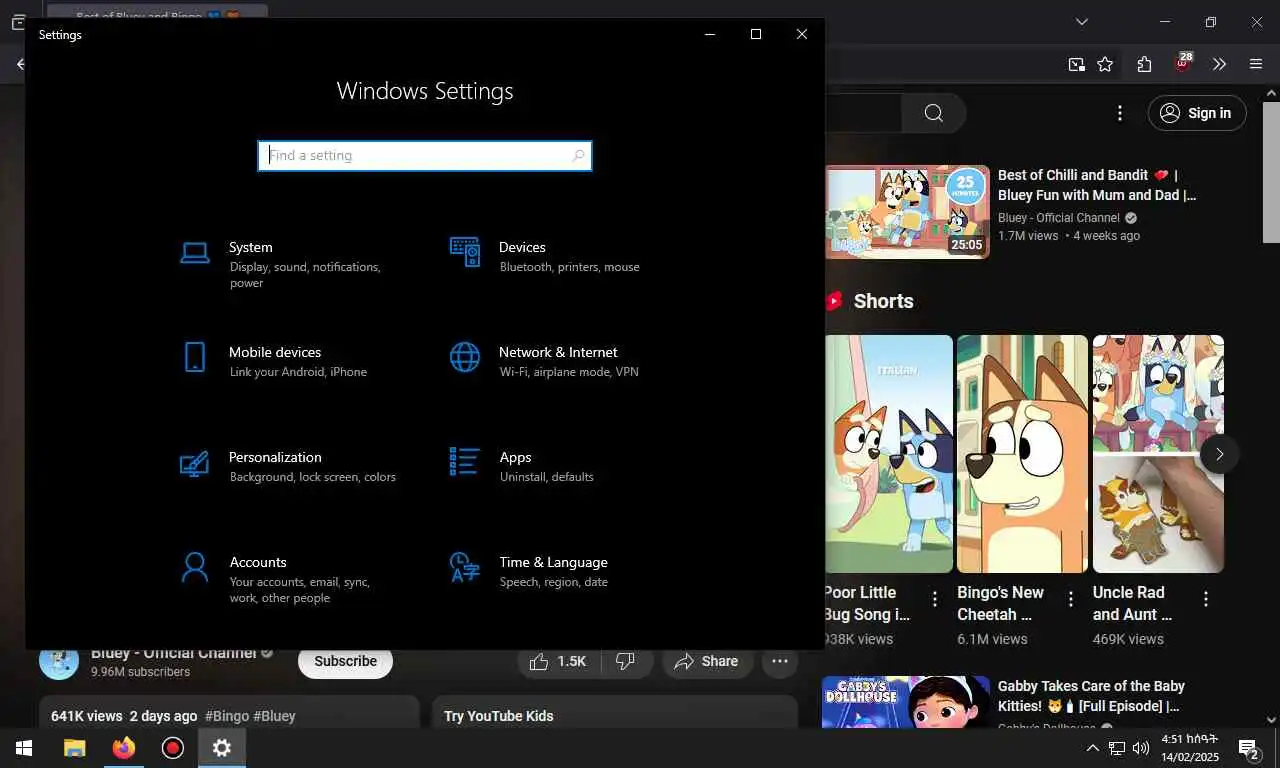Open File Explorer from taskbar
1280x768 pixels.
(74, 748)
